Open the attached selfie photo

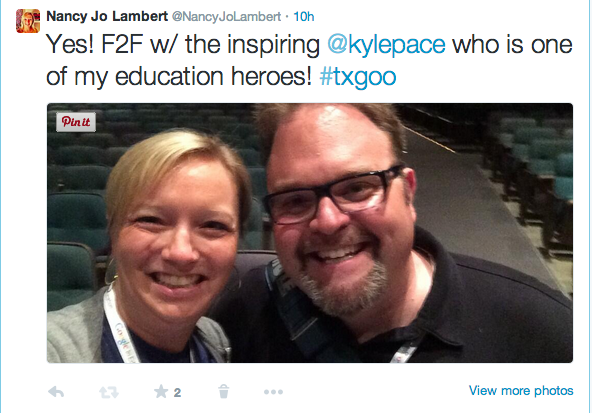tap(310, 233)
